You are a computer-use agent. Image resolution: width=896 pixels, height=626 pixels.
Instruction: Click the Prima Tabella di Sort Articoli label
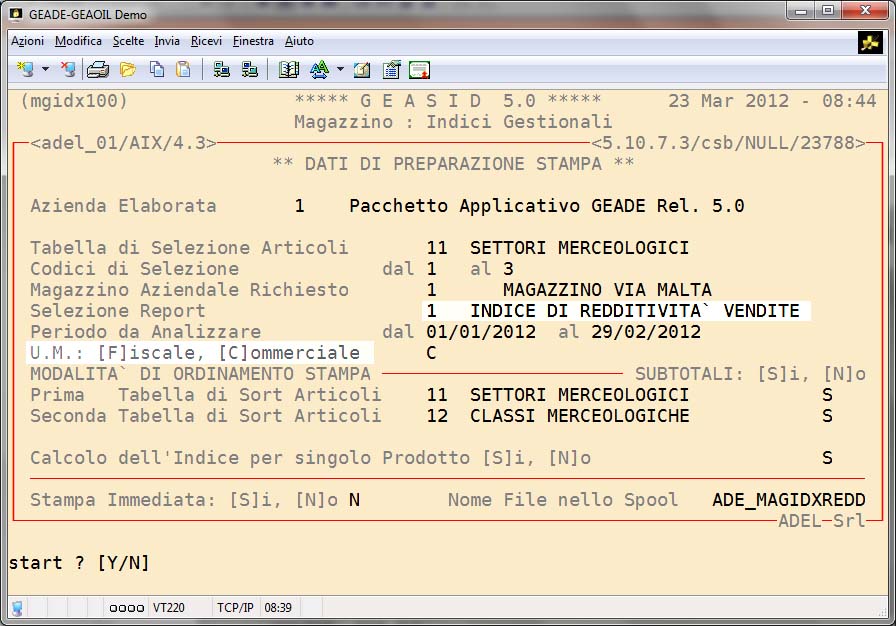[206, 395]
